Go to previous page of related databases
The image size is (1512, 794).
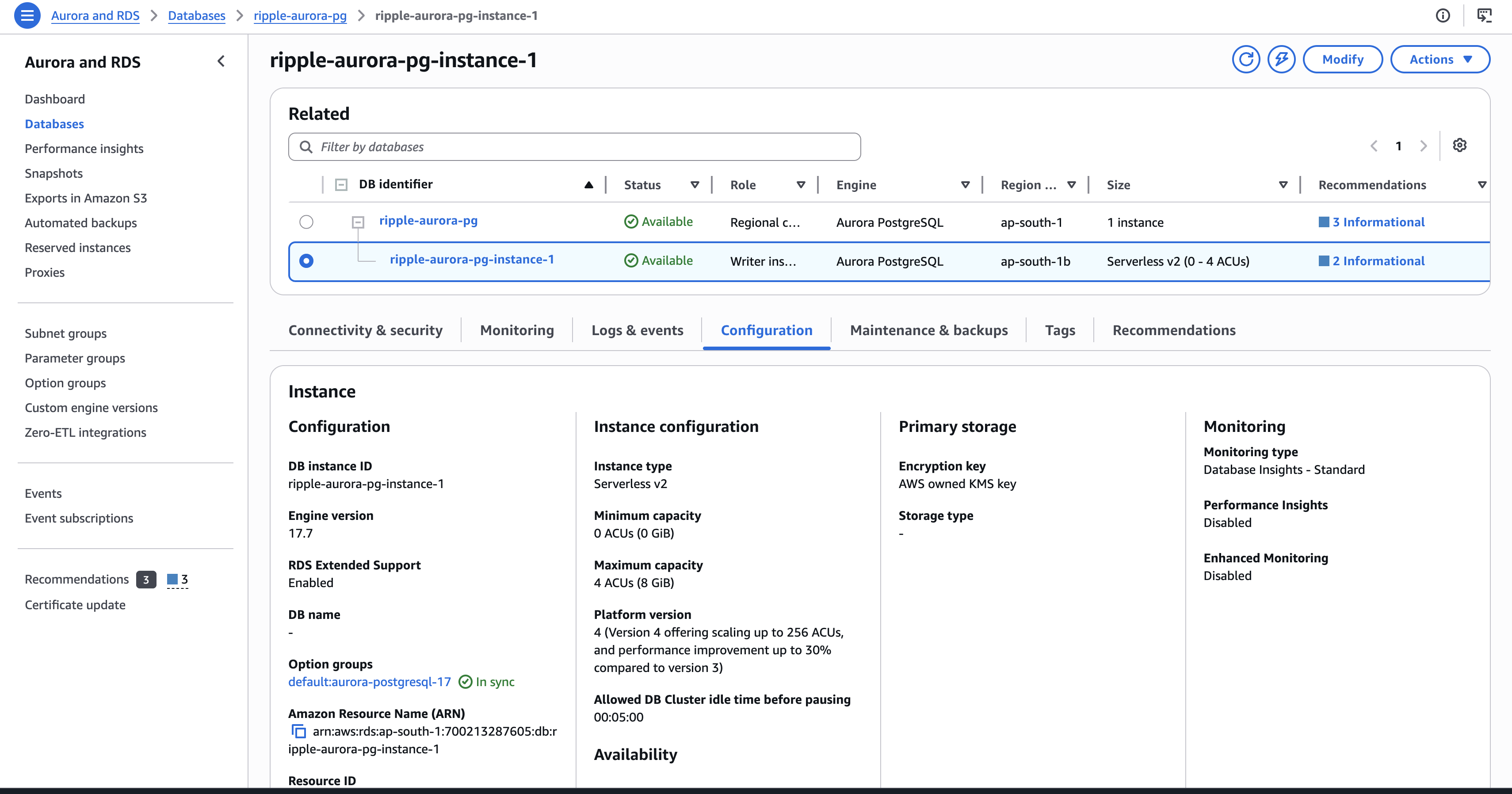(1374, 146)
